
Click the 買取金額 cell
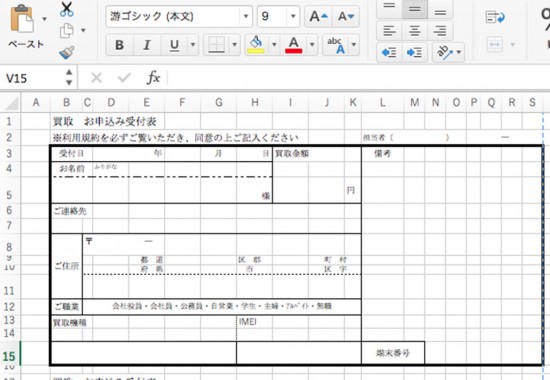292,154
